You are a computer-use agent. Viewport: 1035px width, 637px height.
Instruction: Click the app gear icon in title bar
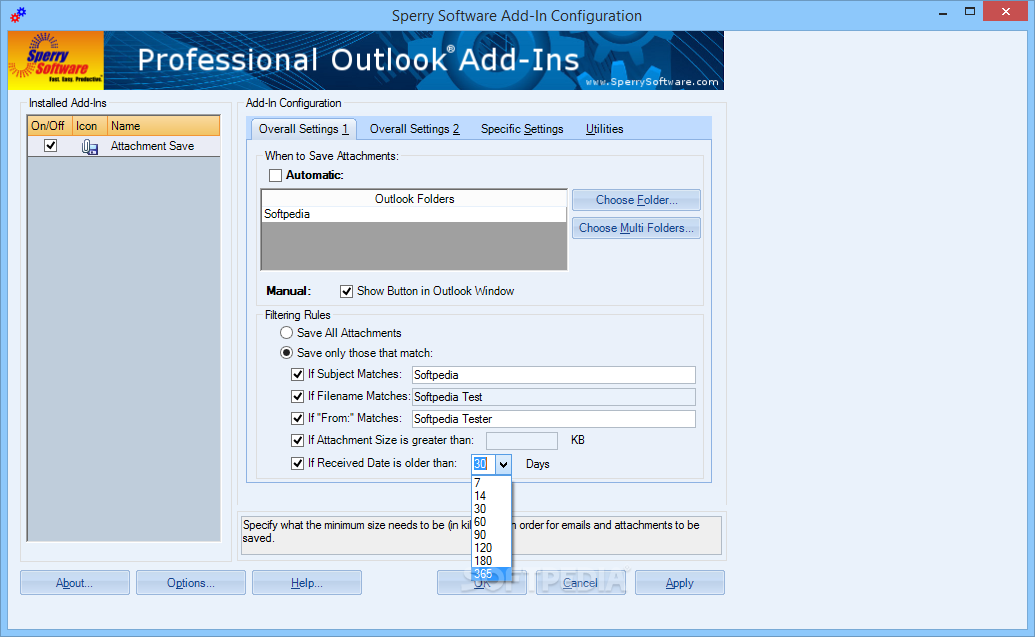click(x=18, y=15)
